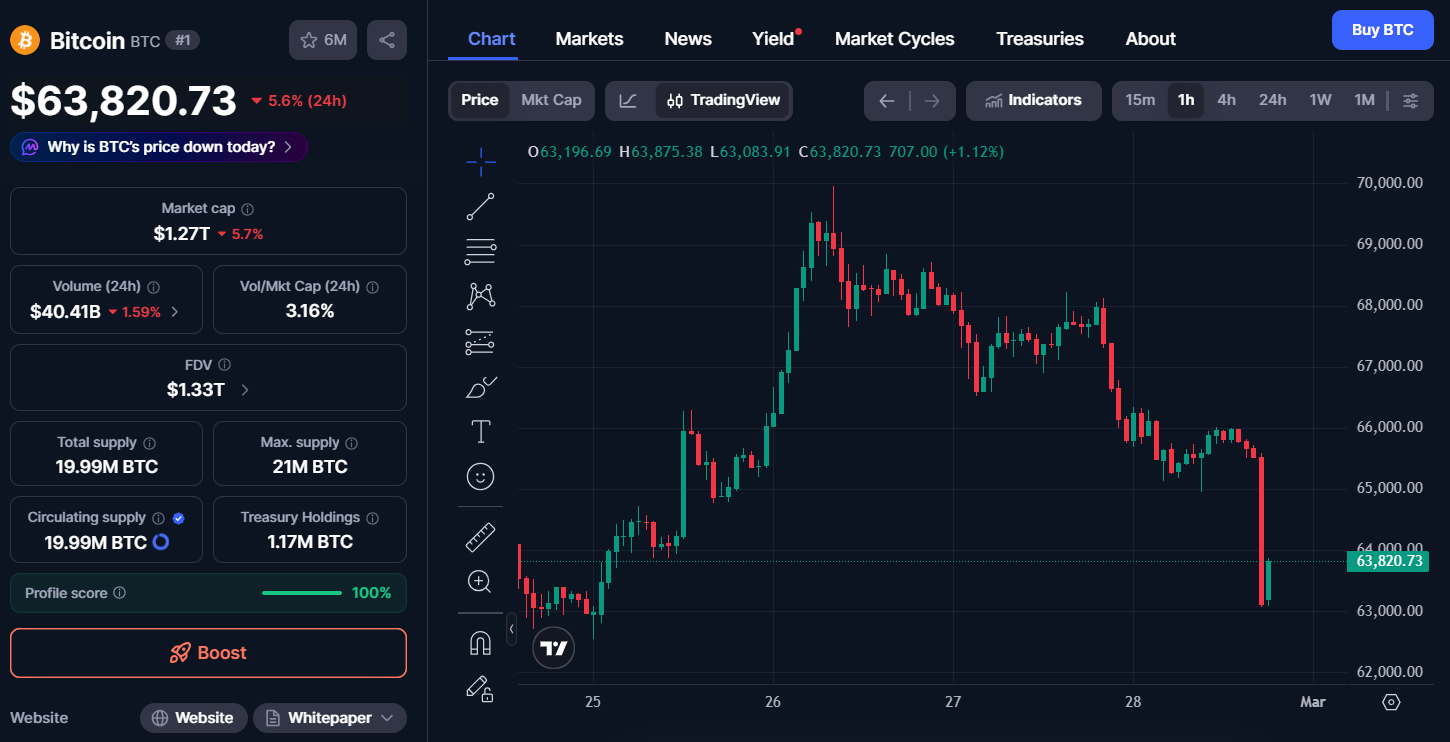Show FDV info tooltip icon
1450x742 pixels.
[225, 365]
